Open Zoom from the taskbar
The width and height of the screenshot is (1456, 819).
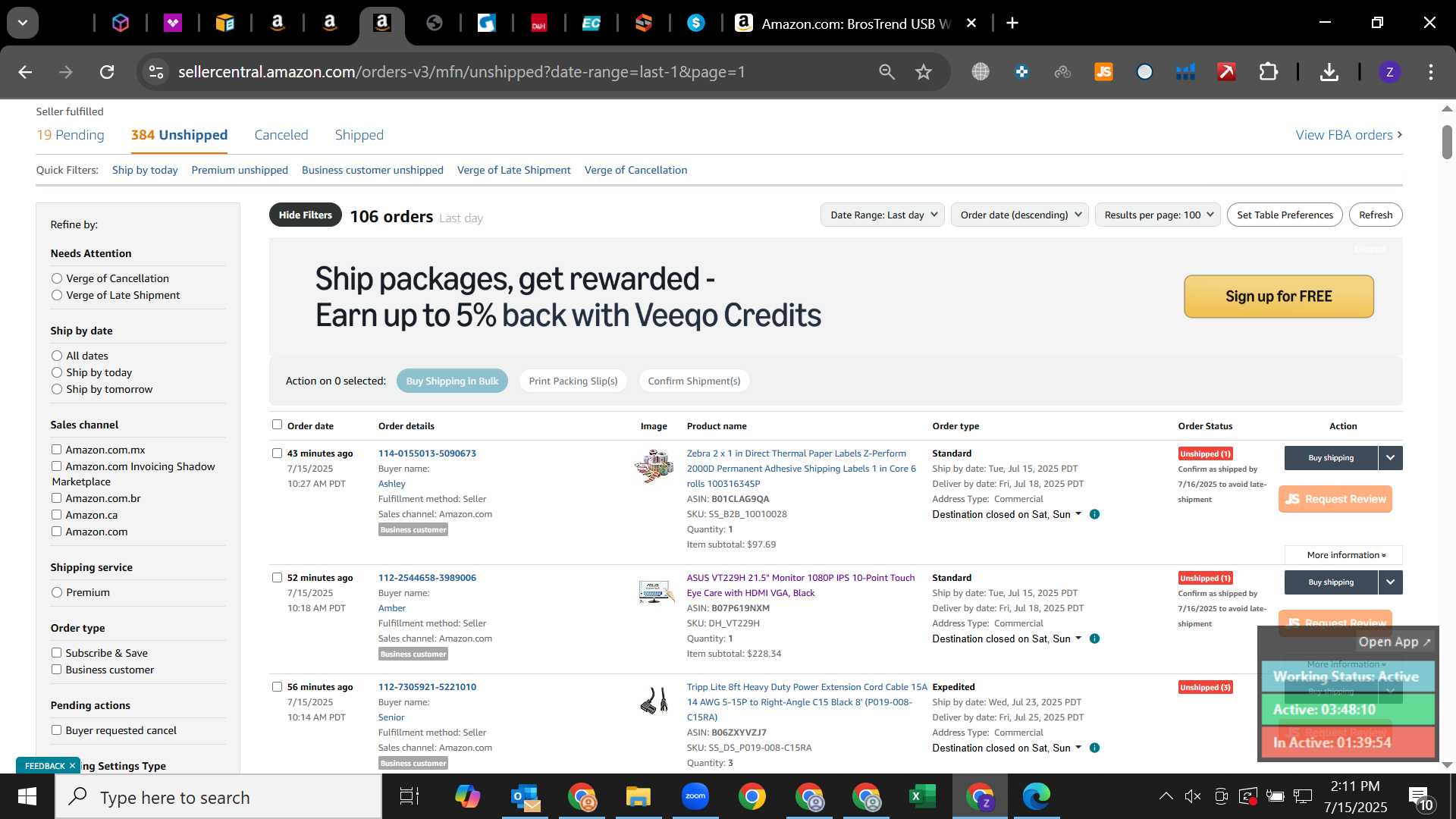coord(695,796)
